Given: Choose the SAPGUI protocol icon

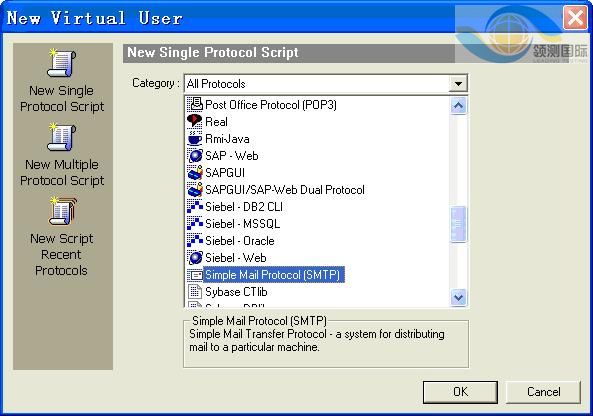Looking at the screenshot, I should (195, 172).
